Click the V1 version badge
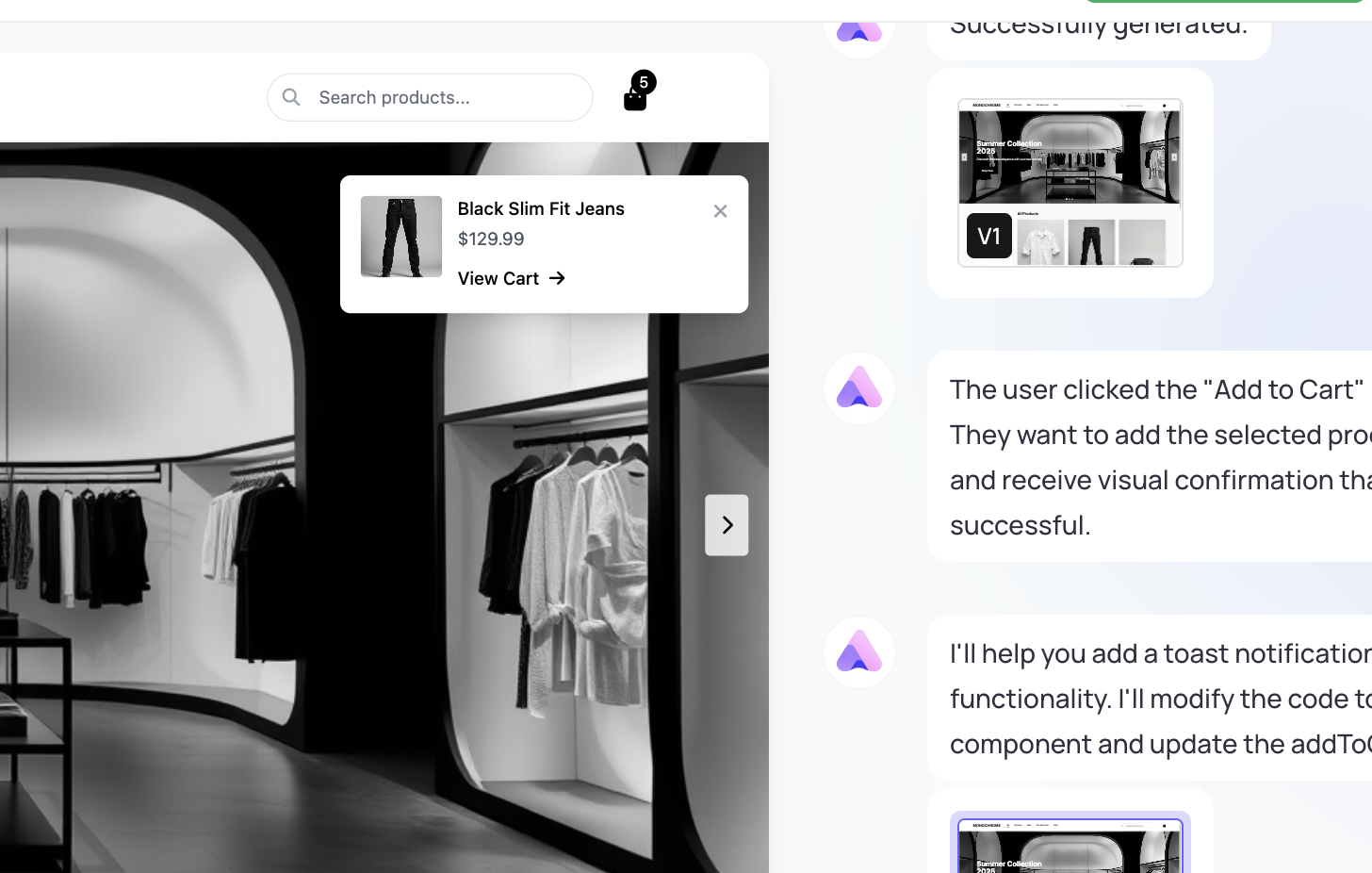 (989, 236)
